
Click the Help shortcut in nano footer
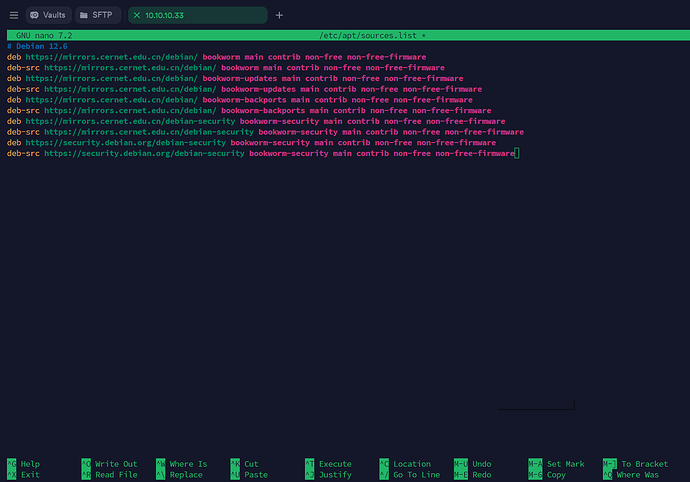tap(23, 464)
